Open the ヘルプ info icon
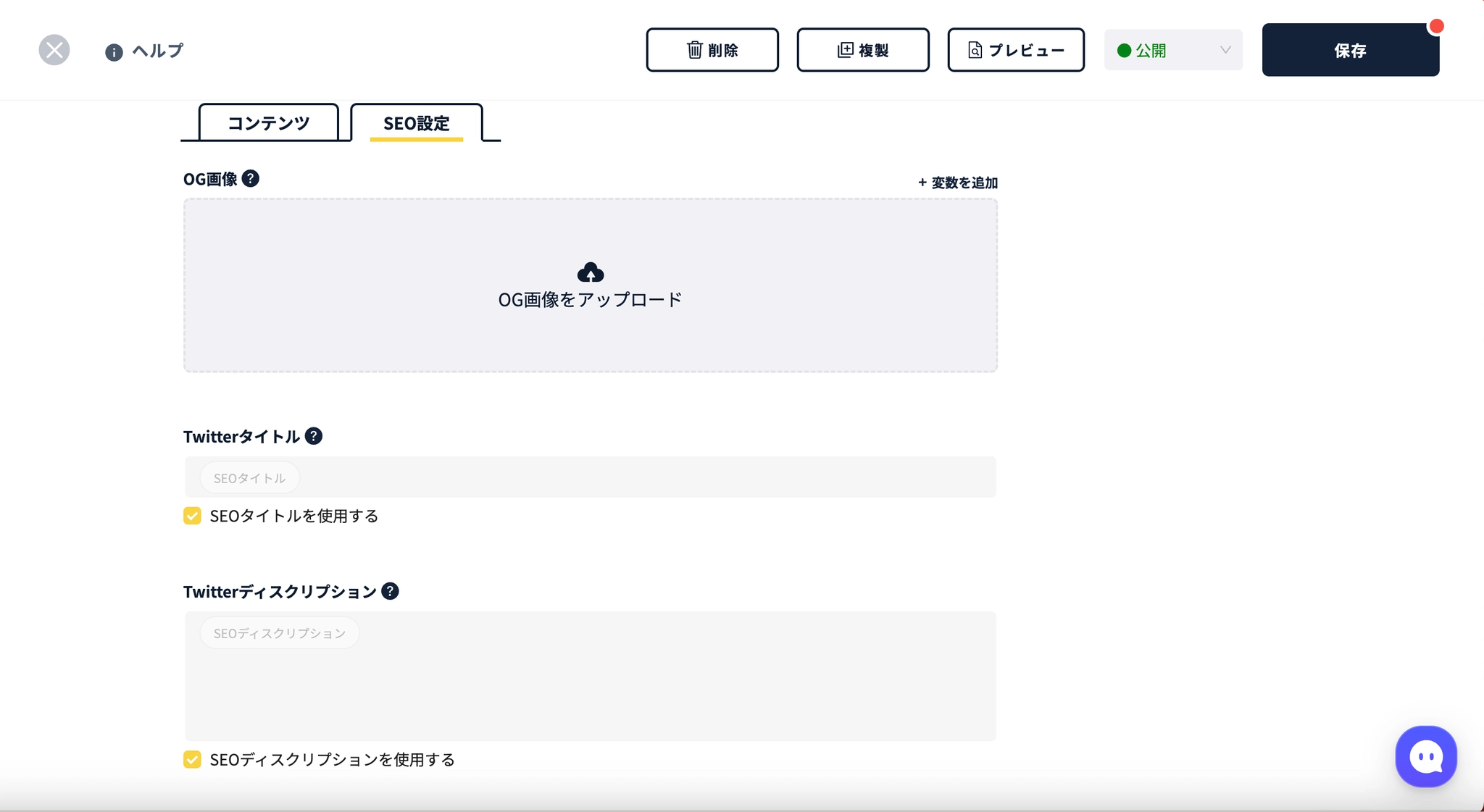 (114, 52)
